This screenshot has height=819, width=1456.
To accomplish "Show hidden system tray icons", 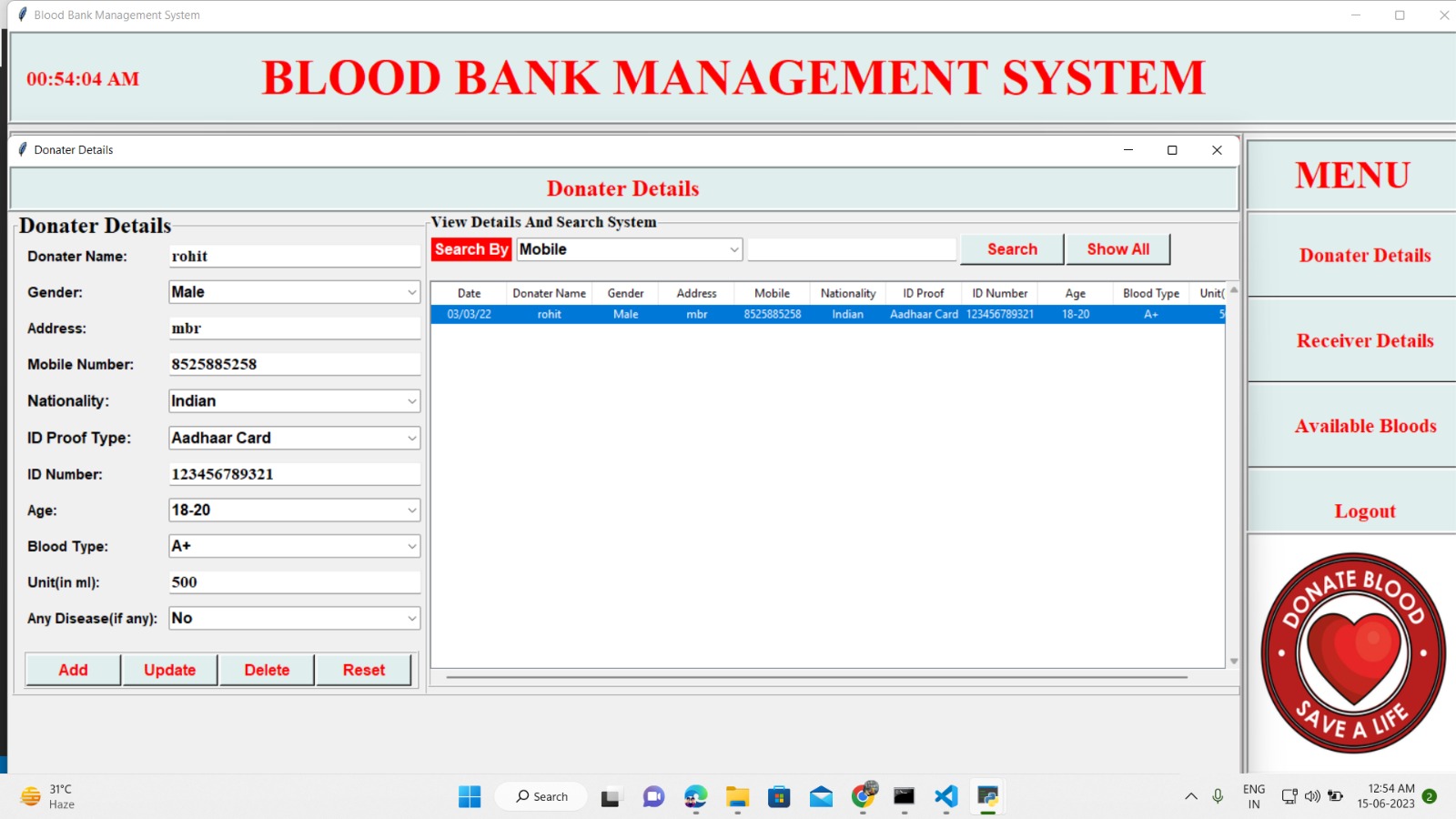I will pyautogui.click(x=1190, y=796).
